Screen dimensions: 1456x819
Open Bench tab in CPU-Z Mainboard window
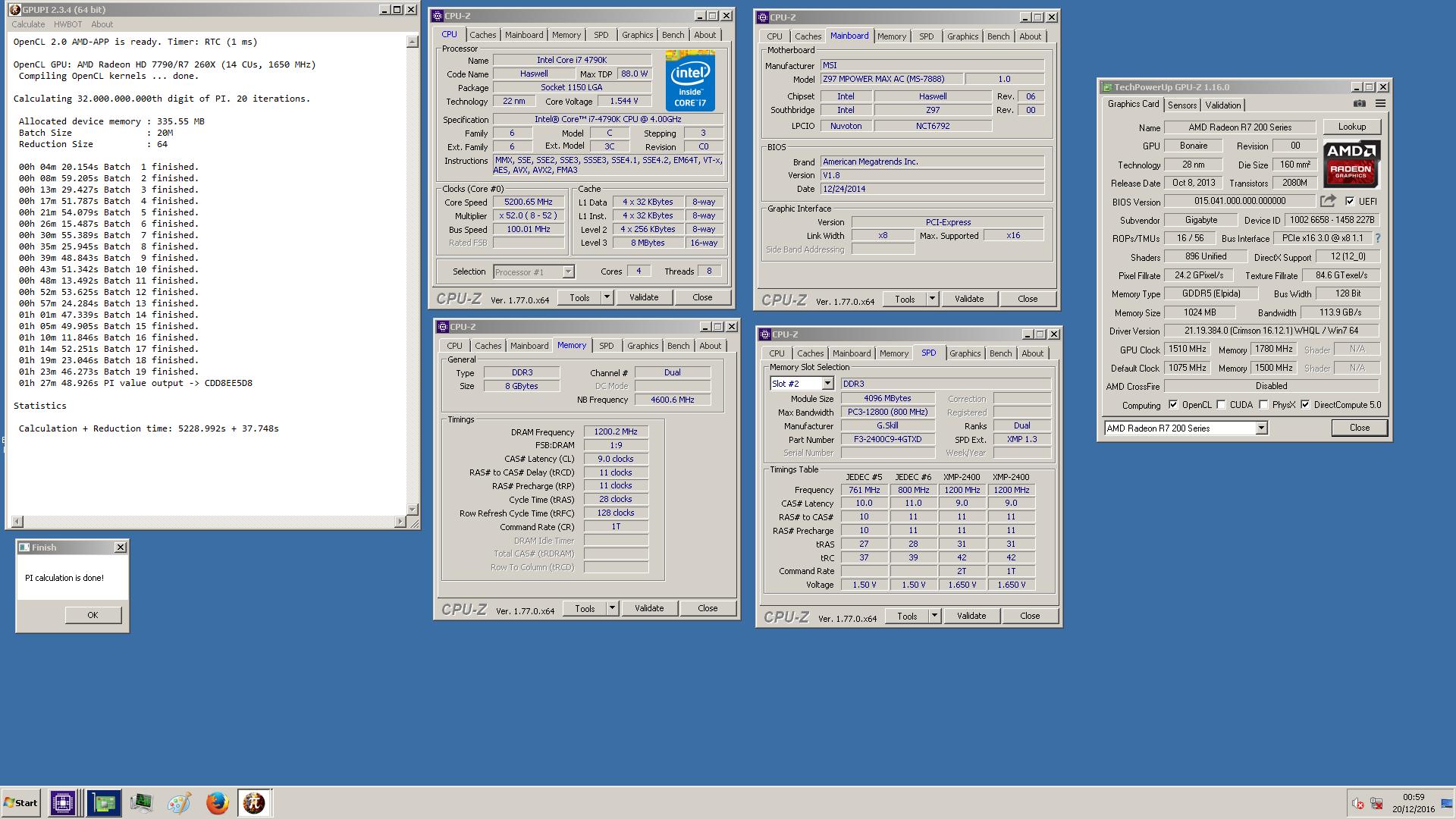click(998, 36)
